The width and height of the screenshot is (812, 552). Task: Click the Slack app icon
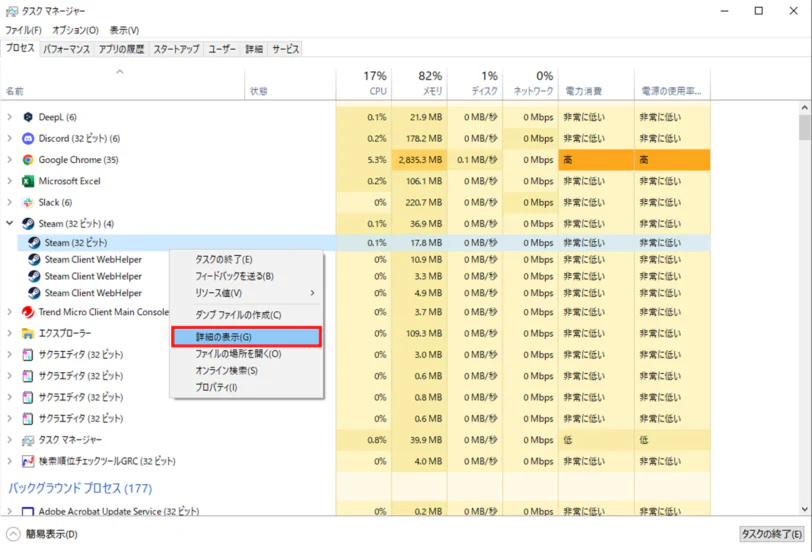coord(28,202)
